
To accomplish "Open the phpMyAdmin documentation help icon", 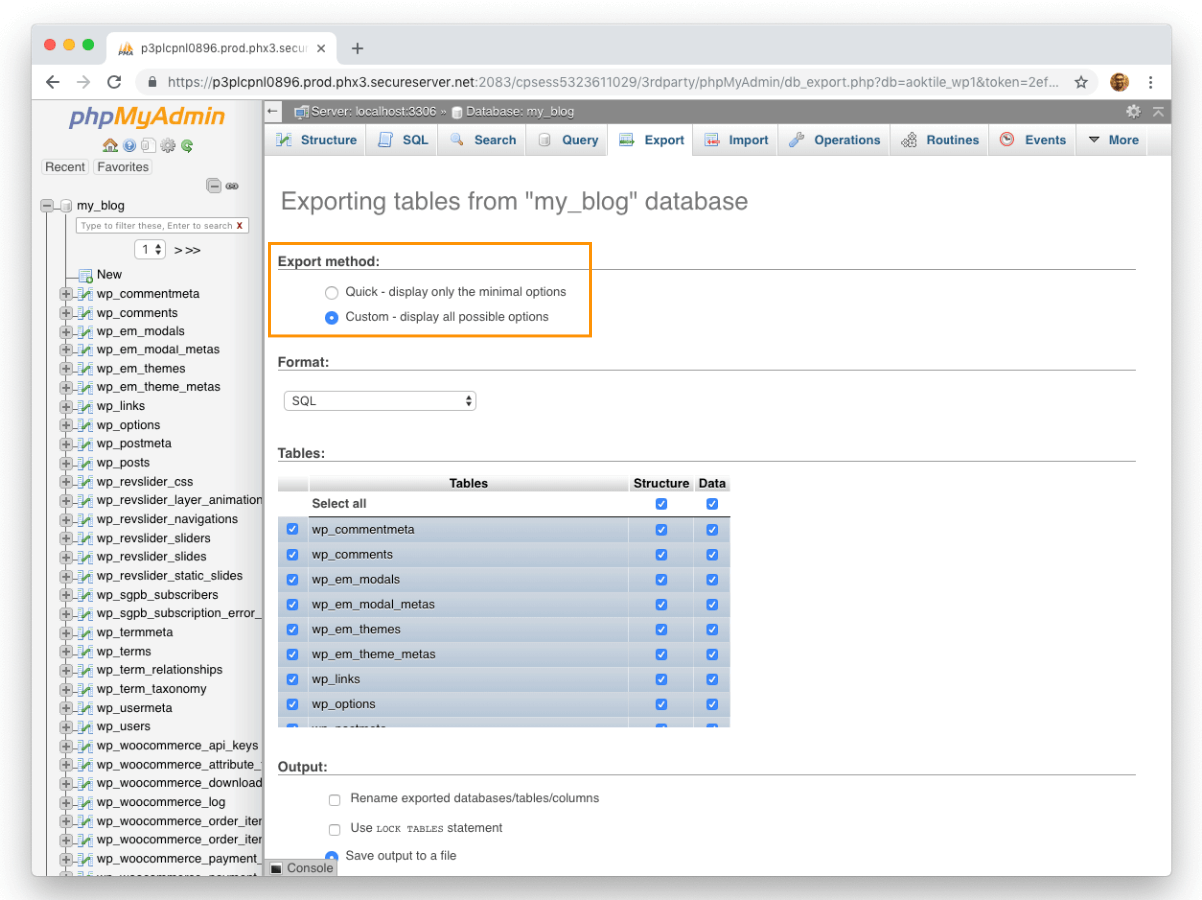I will (x=129, y=146).
